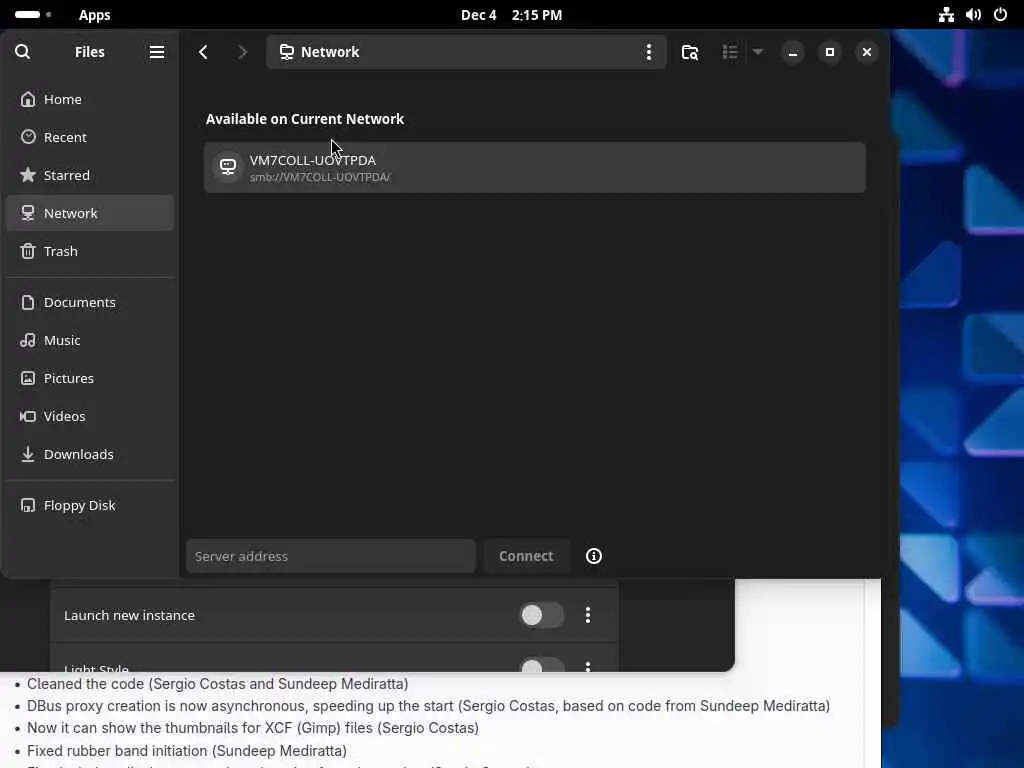Close the Files window
The height and width of the screenshot is (768, 1024).
click(867, 52)
